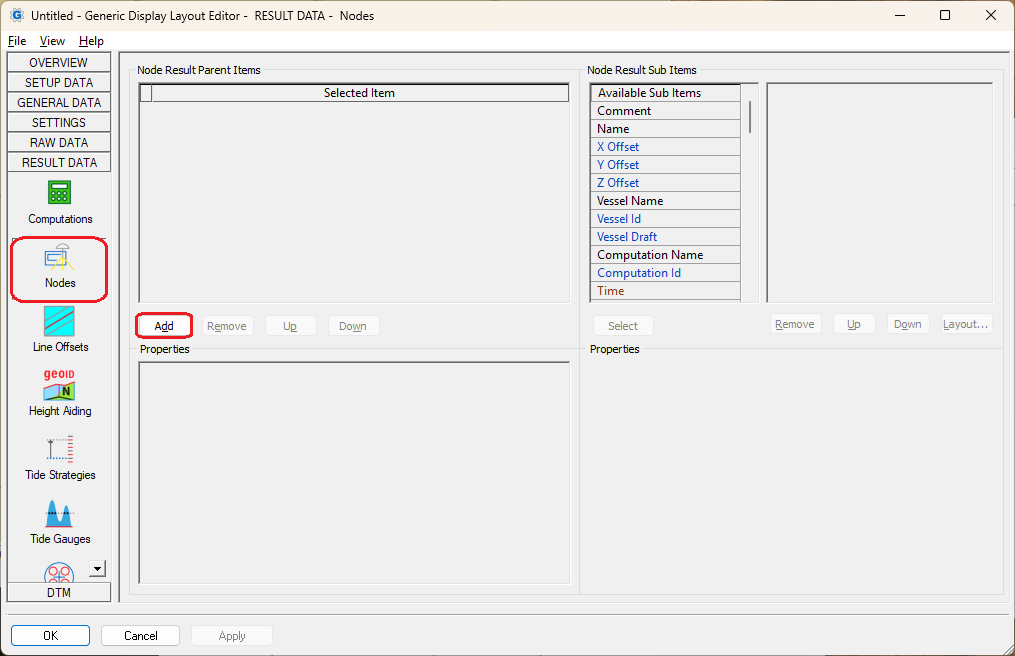
Task: Select the Vessel Name sub item
Action: pos(665,201)
